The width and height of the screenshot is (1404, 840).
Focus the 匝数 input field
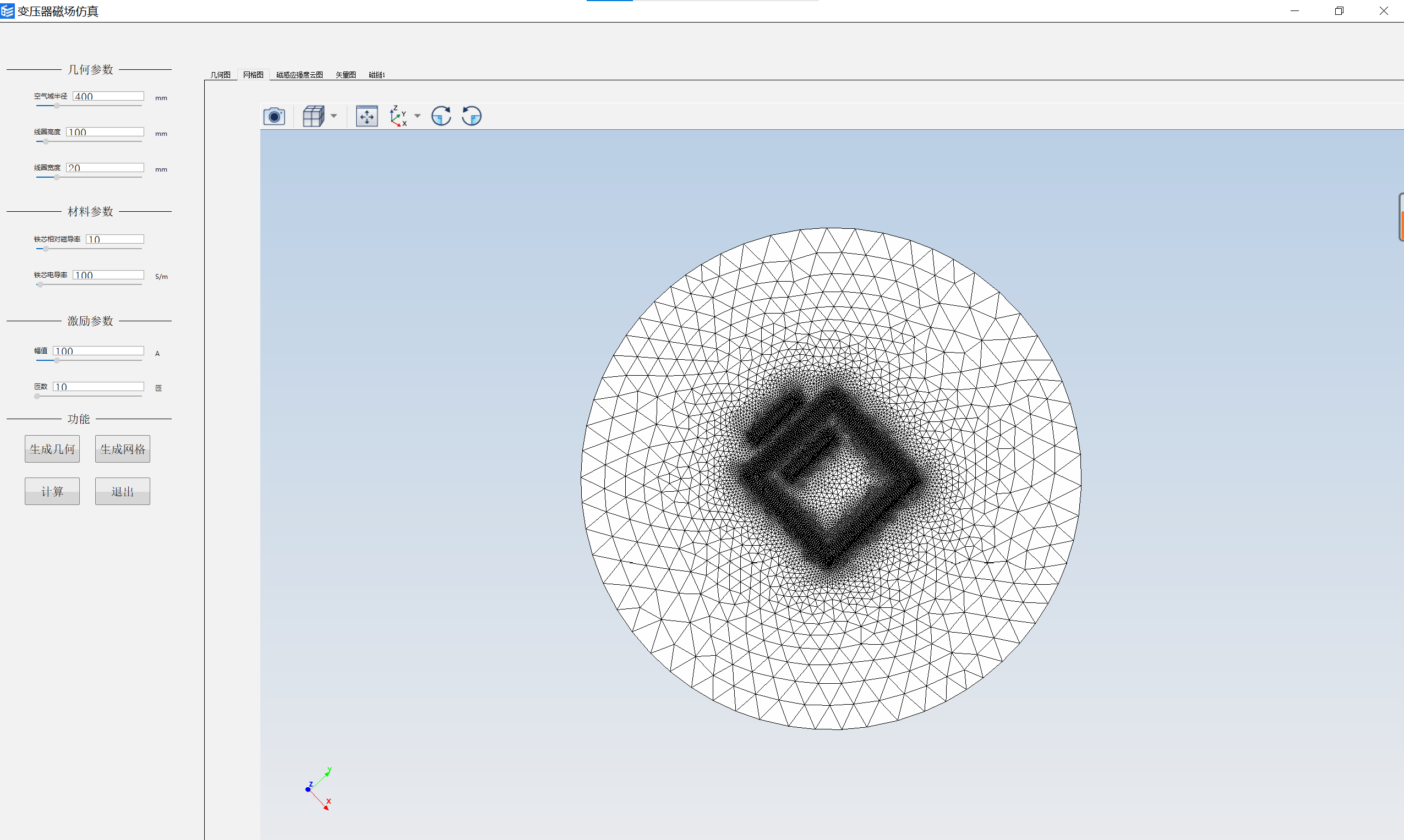99,386
